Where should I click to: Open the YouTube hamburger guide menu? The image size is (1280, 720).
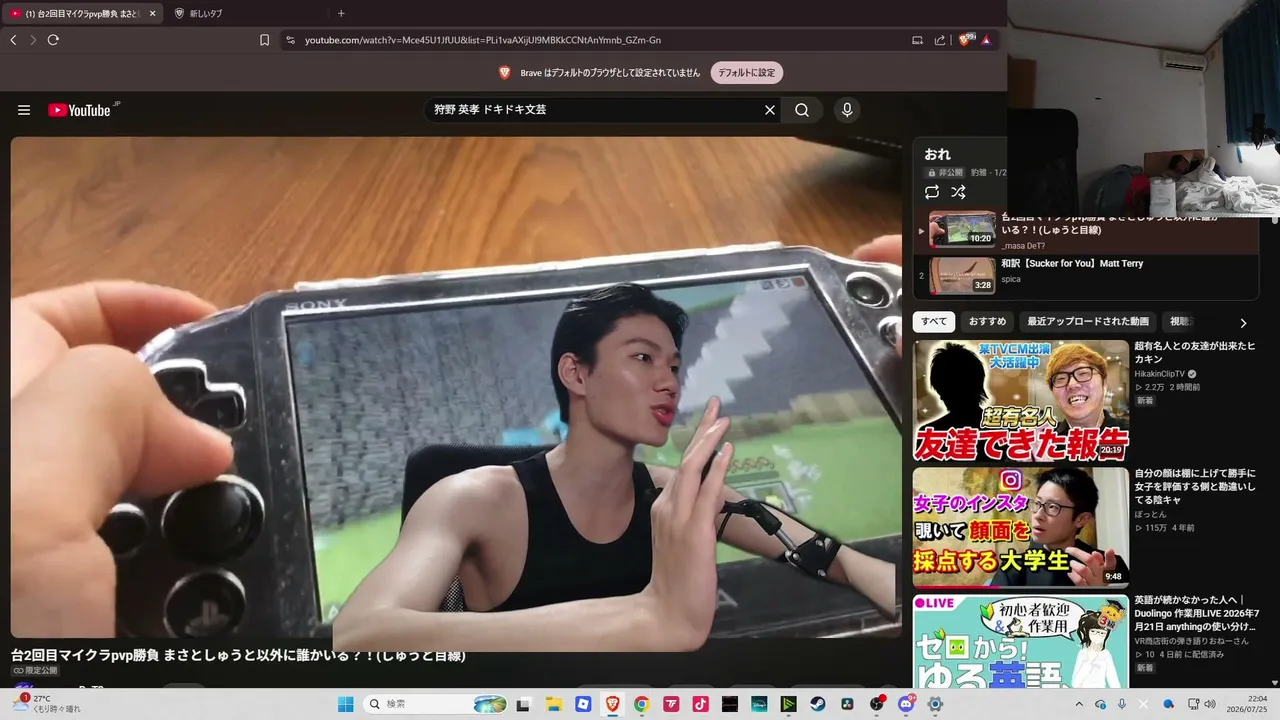24,110
